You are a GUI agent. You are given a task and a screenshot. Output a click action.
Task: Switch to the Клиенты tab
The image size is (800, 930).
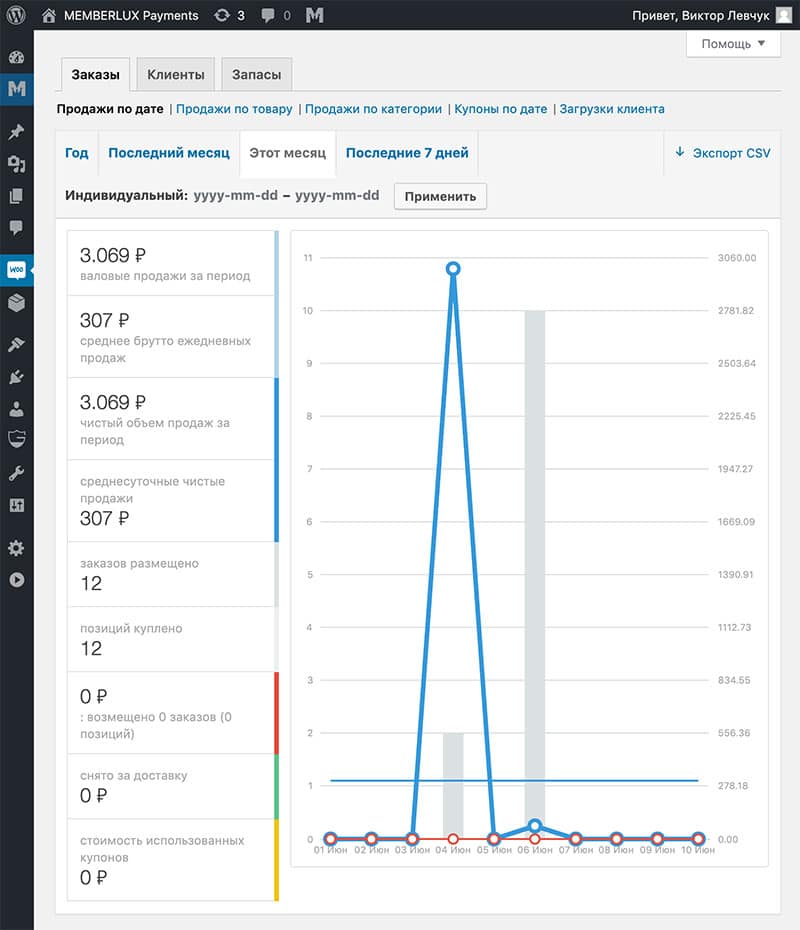(x=176, y=75)
